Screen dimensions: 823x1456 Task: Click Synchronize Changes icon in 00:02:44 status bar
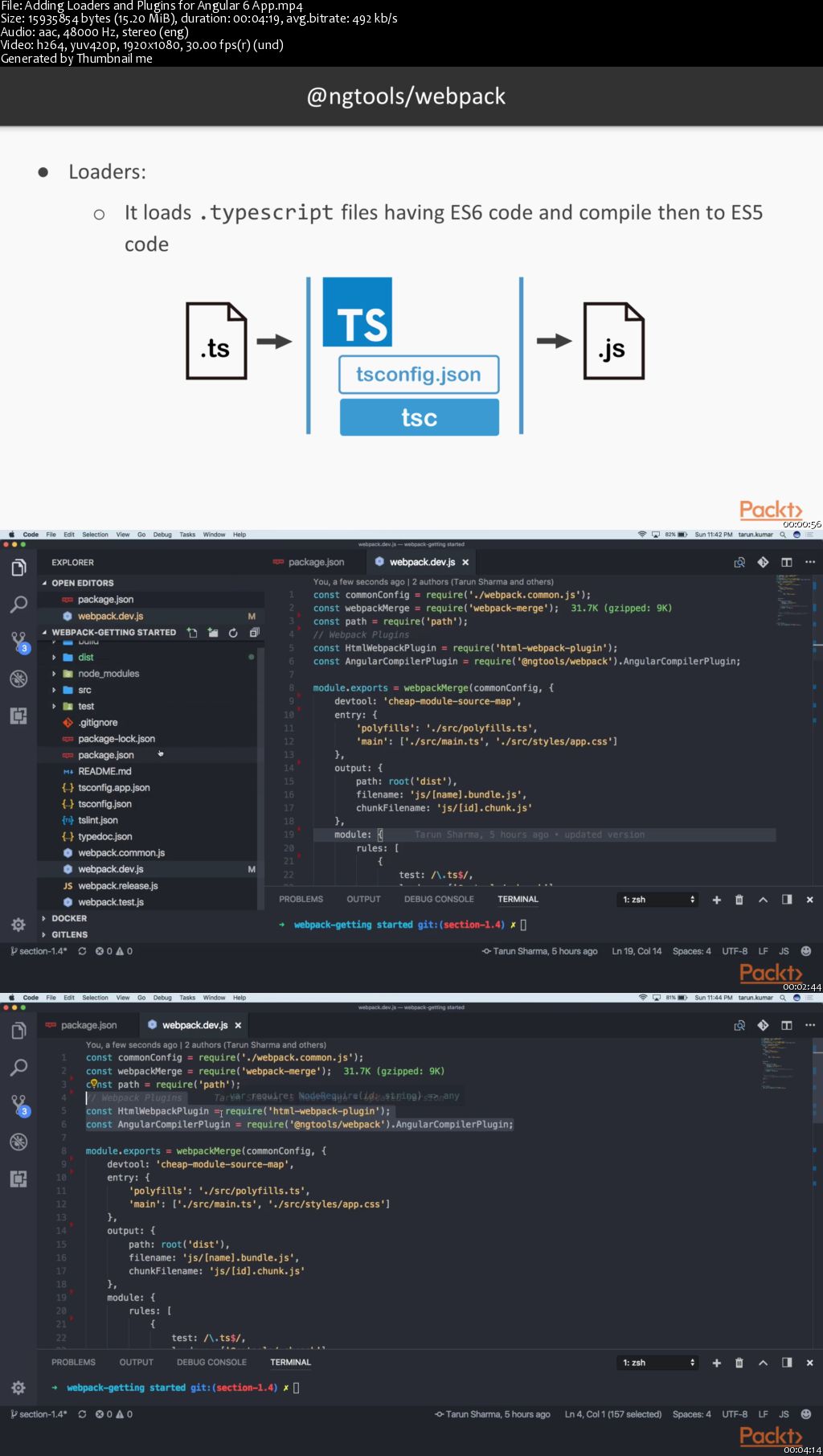point(82,951)
